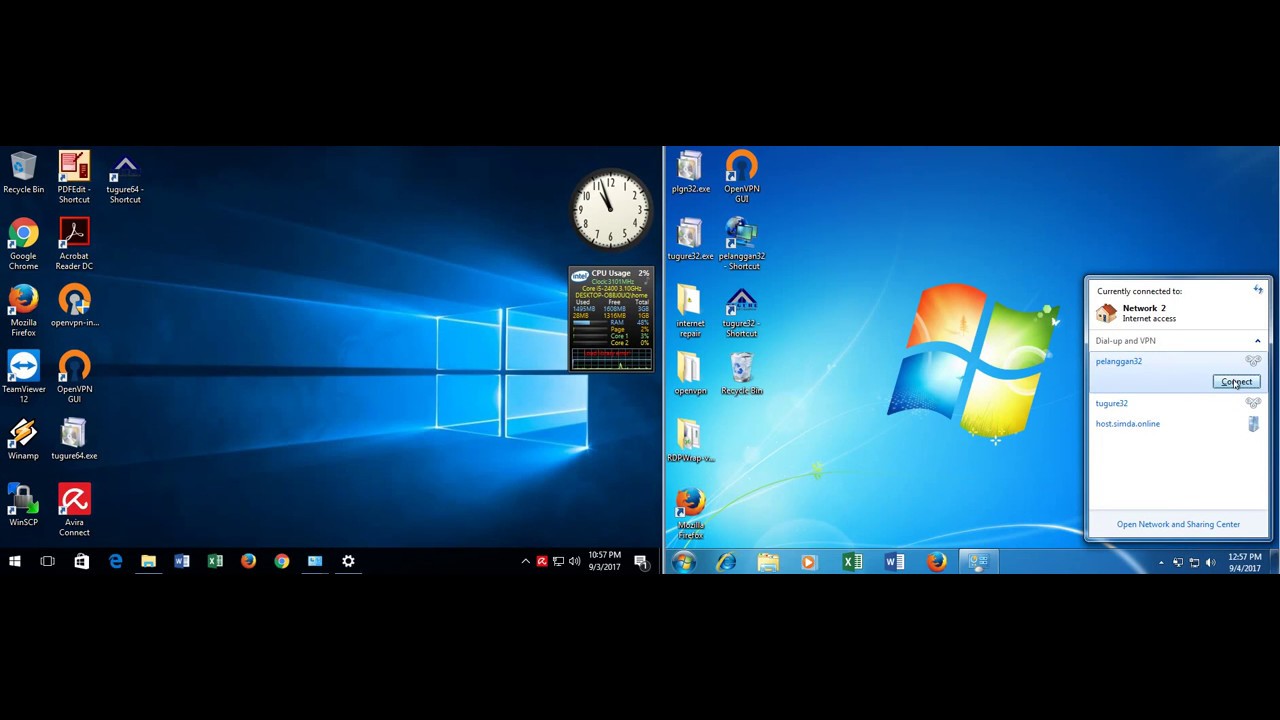Open Acrobat Reader DC desktop icon

pyautogui.click(x=74, y=244)
